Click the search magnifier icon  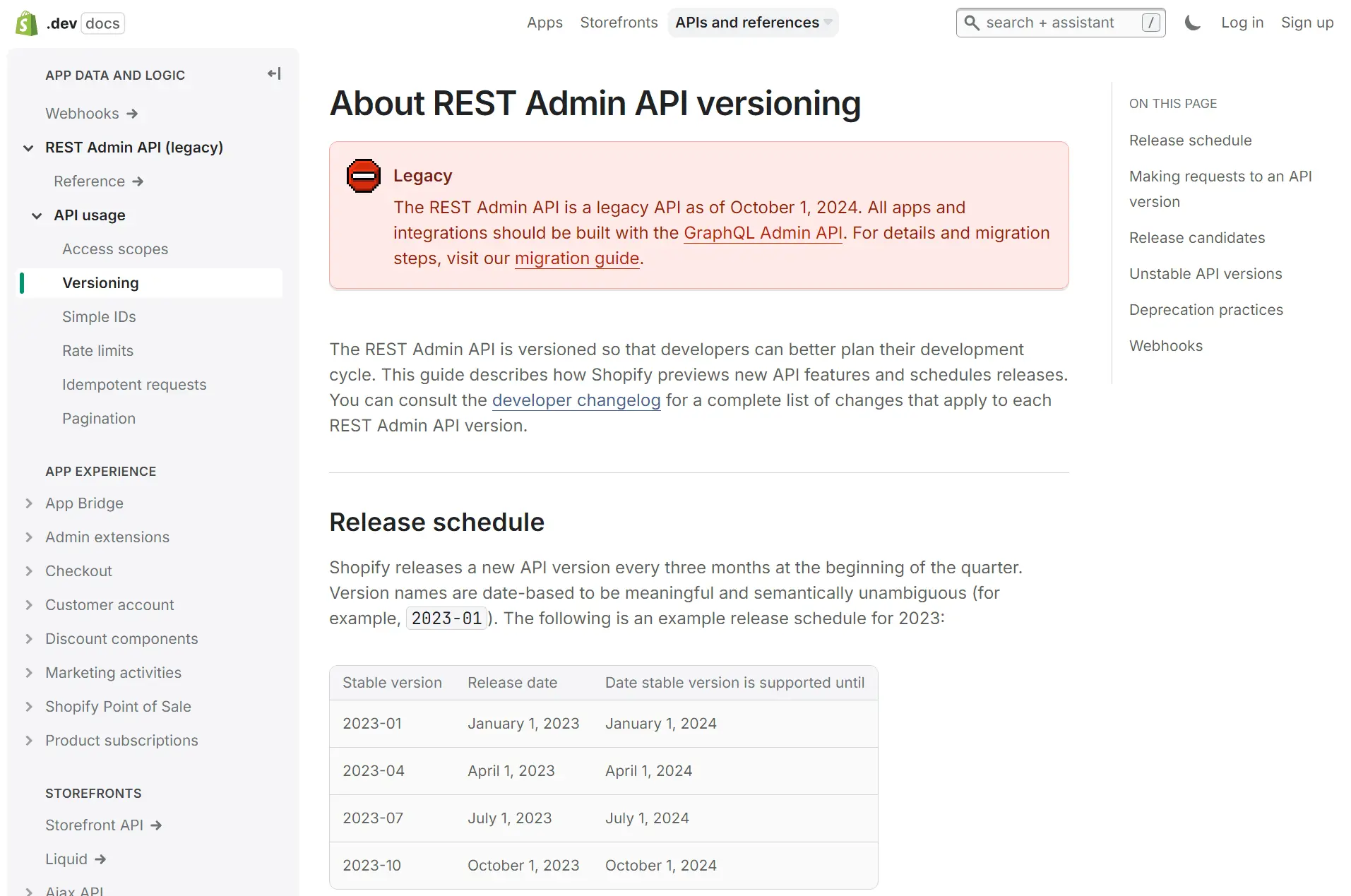[972, 23]
